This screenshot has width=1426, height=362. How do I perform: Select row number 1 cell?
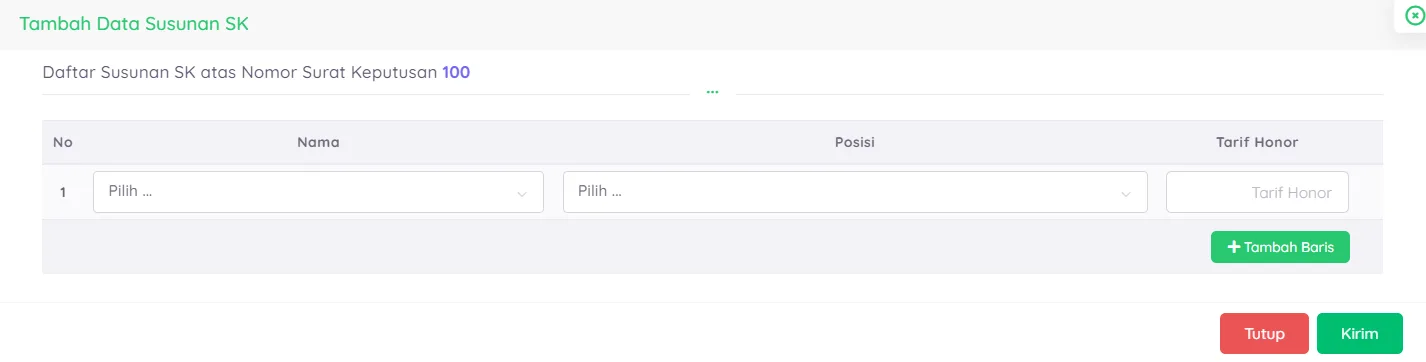63,192
